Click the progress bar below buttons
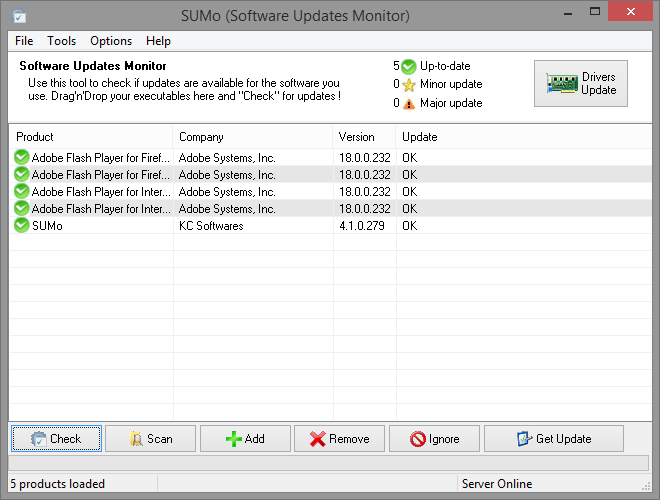Viewport: 660px width, 500px height. [x=328, y=463]
